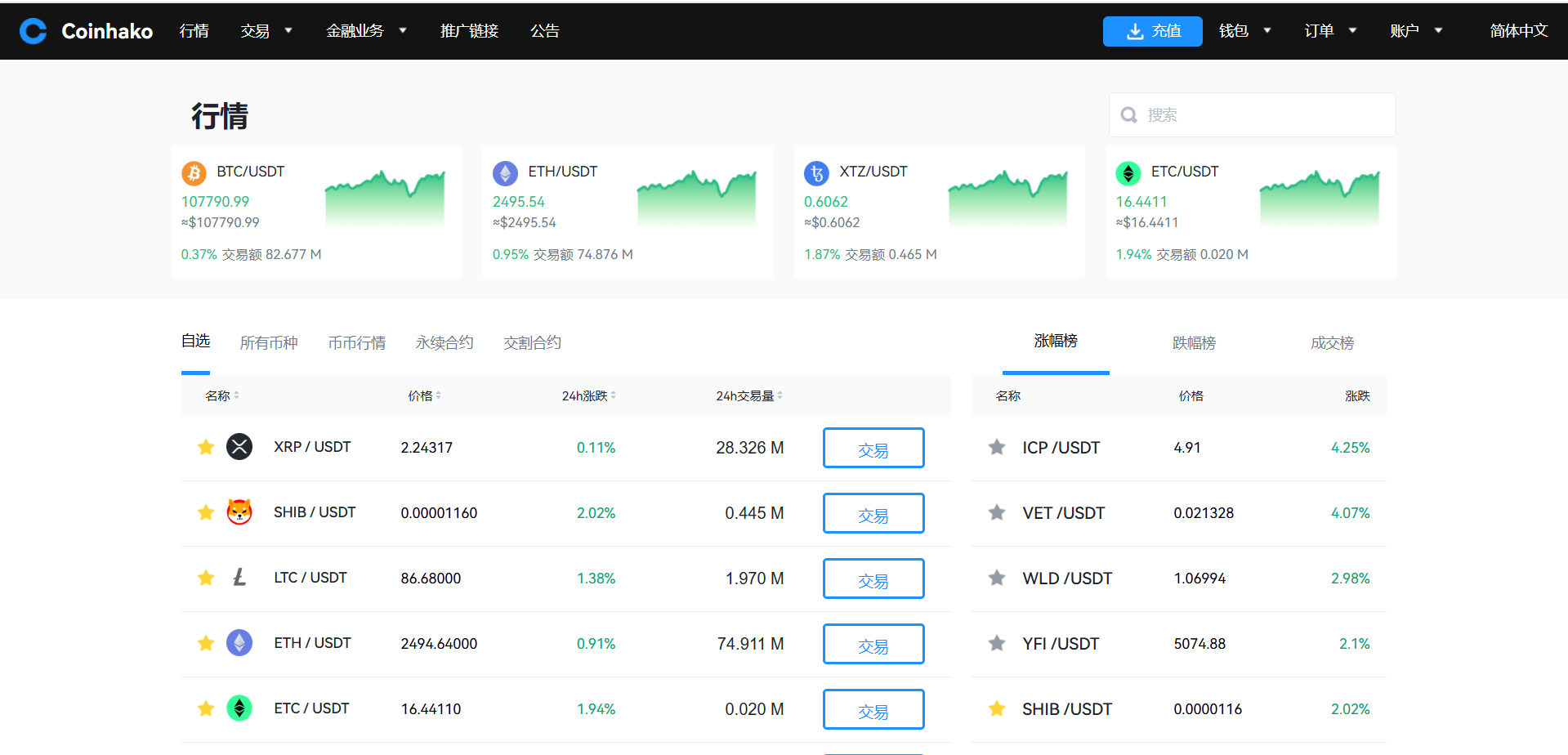Unfavorite LTC / USDT star
This screenshot has height=755, width=1568.
(x=206, y=578)
